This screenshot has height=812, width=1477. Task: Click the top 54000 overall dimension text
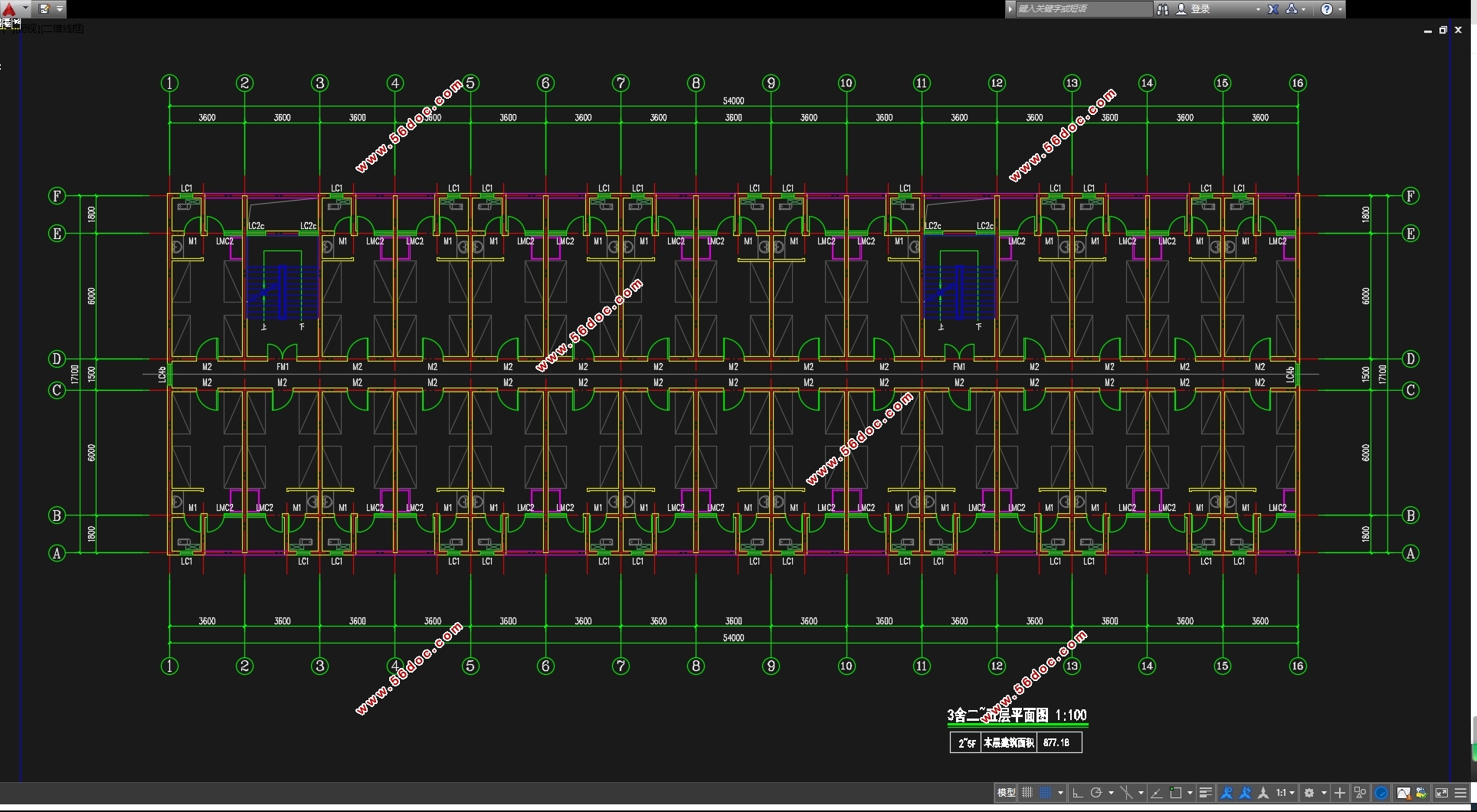[x=733, y=101]
